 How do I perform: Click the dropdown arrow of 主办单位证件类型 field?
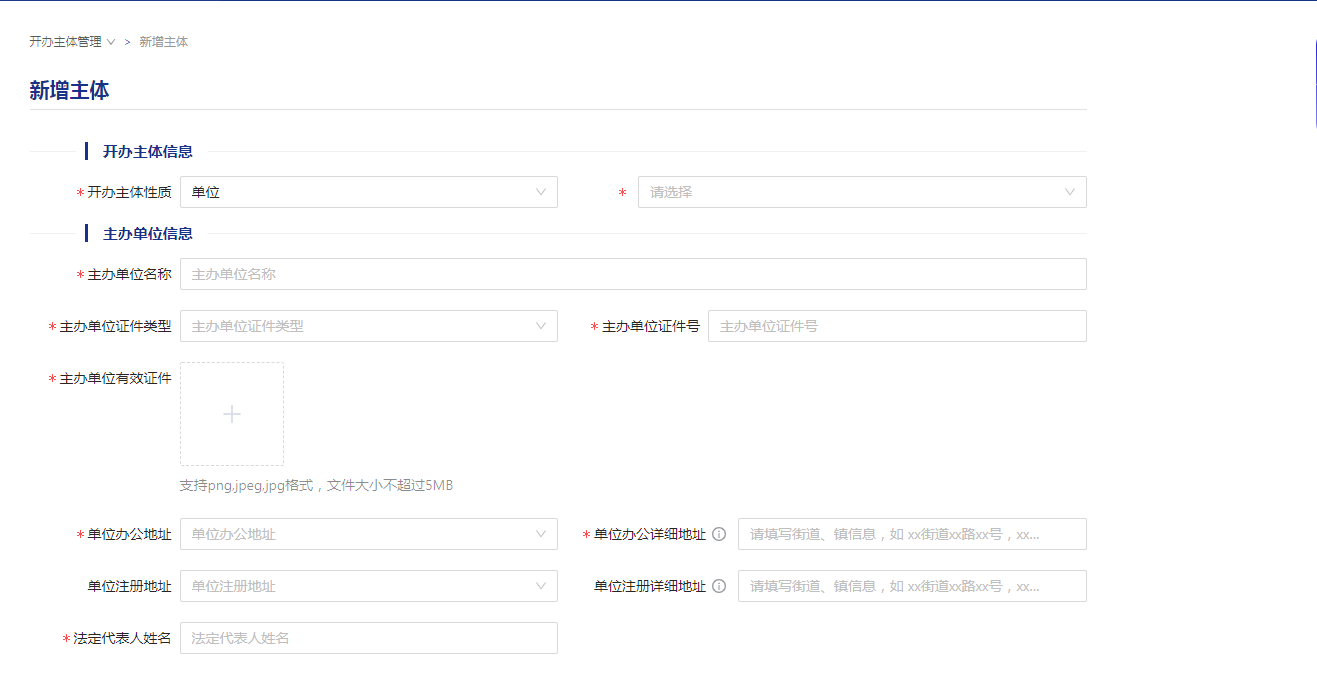(x=543, y=325)
